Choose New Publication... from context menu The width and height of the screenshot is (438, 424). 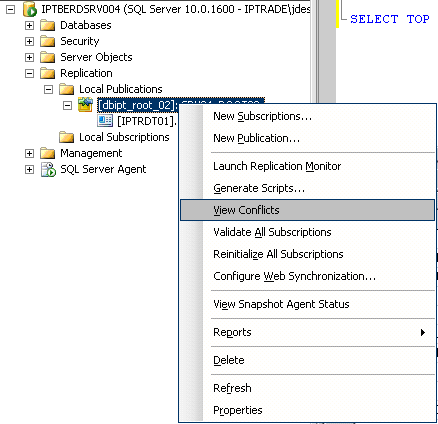[x=307, y=138]
